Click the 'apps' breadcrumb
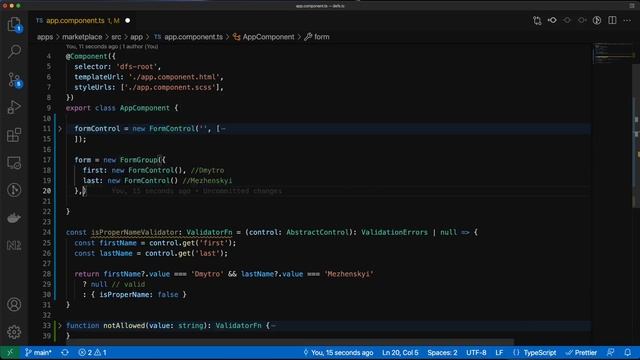Image resolution: width=640 pixels, height=360 pixels. pos(45,37)
